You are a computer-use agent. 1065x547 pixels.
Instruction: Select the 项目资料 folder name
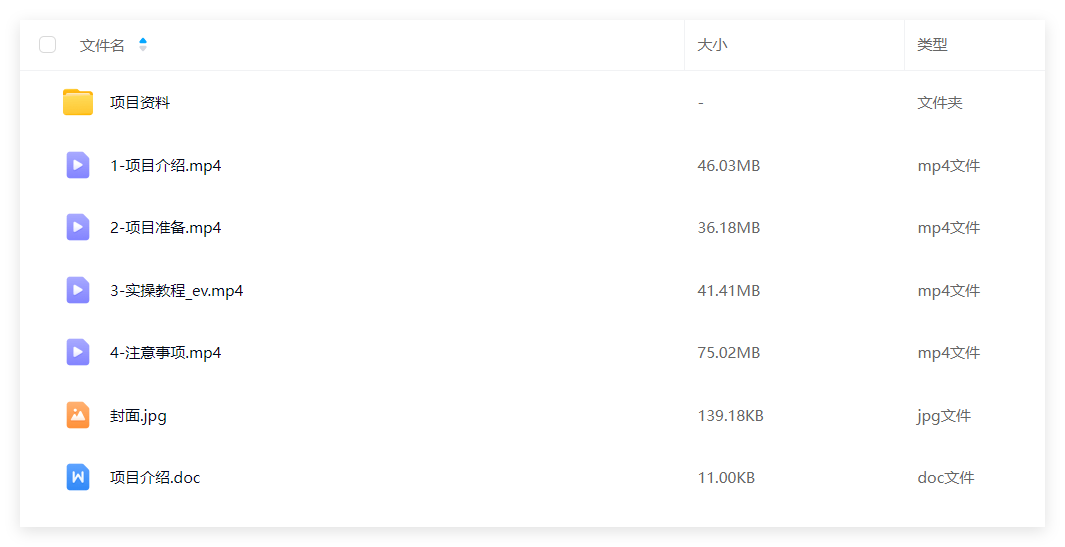[140, 103]
